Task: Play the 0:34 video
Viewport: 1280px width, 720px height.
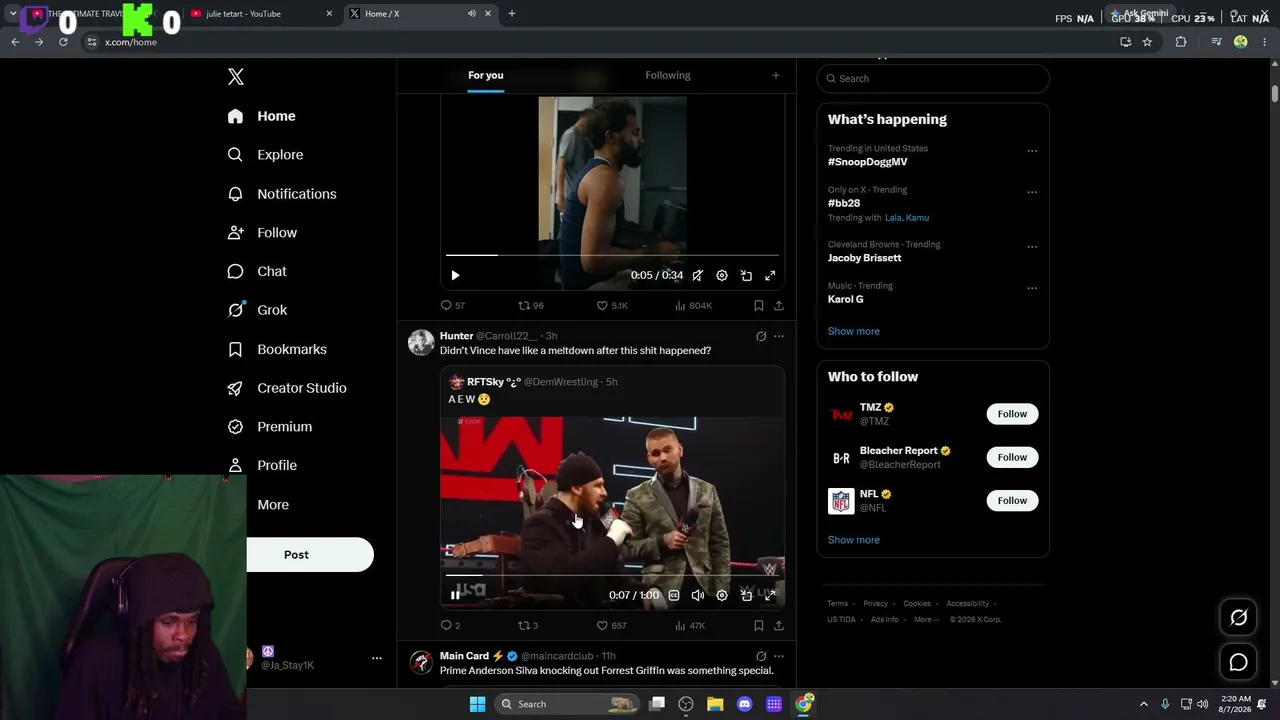Action: [455, 275]
